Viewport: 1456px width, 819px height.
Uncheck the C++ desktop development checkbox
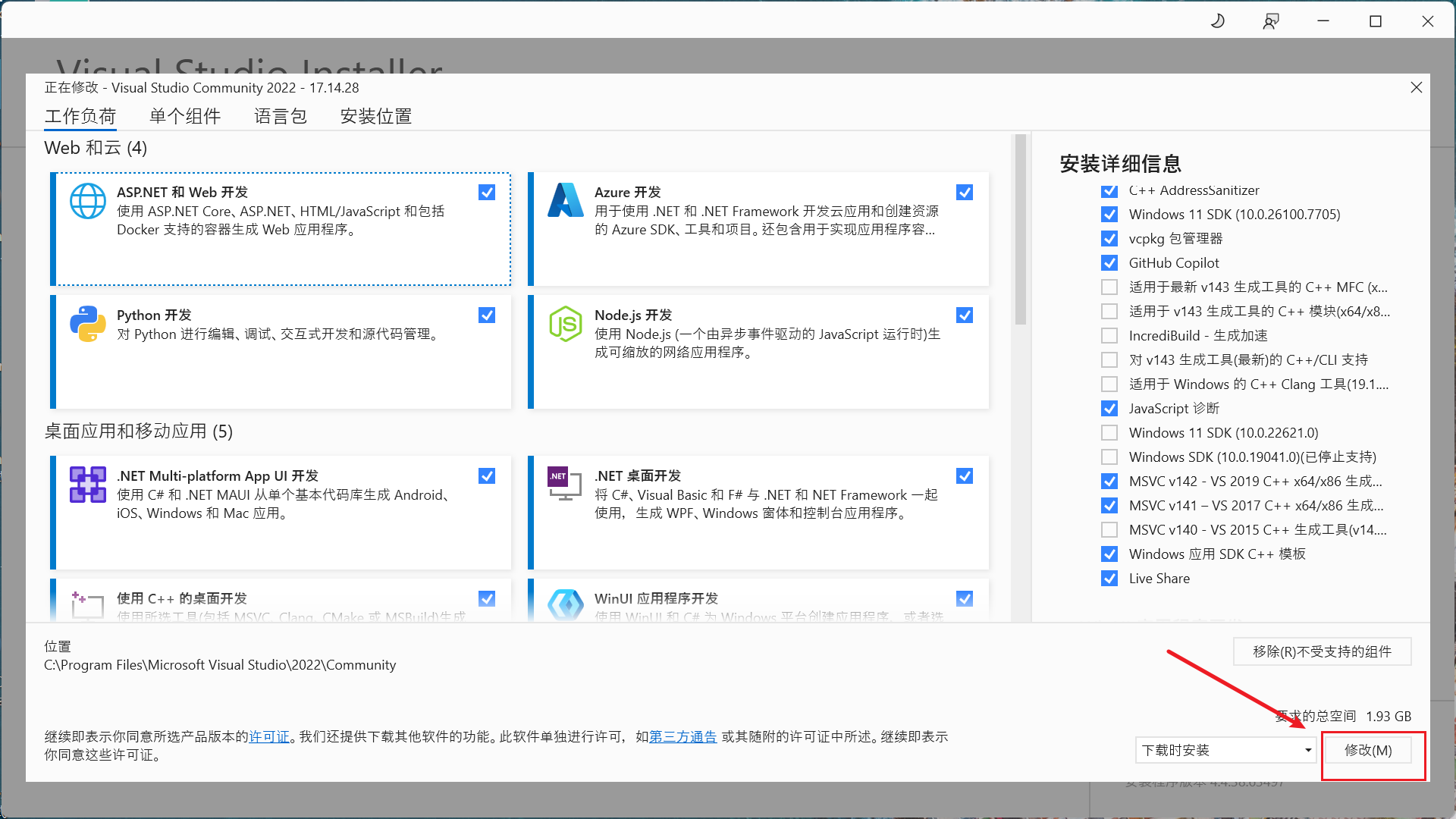(487, 599)
